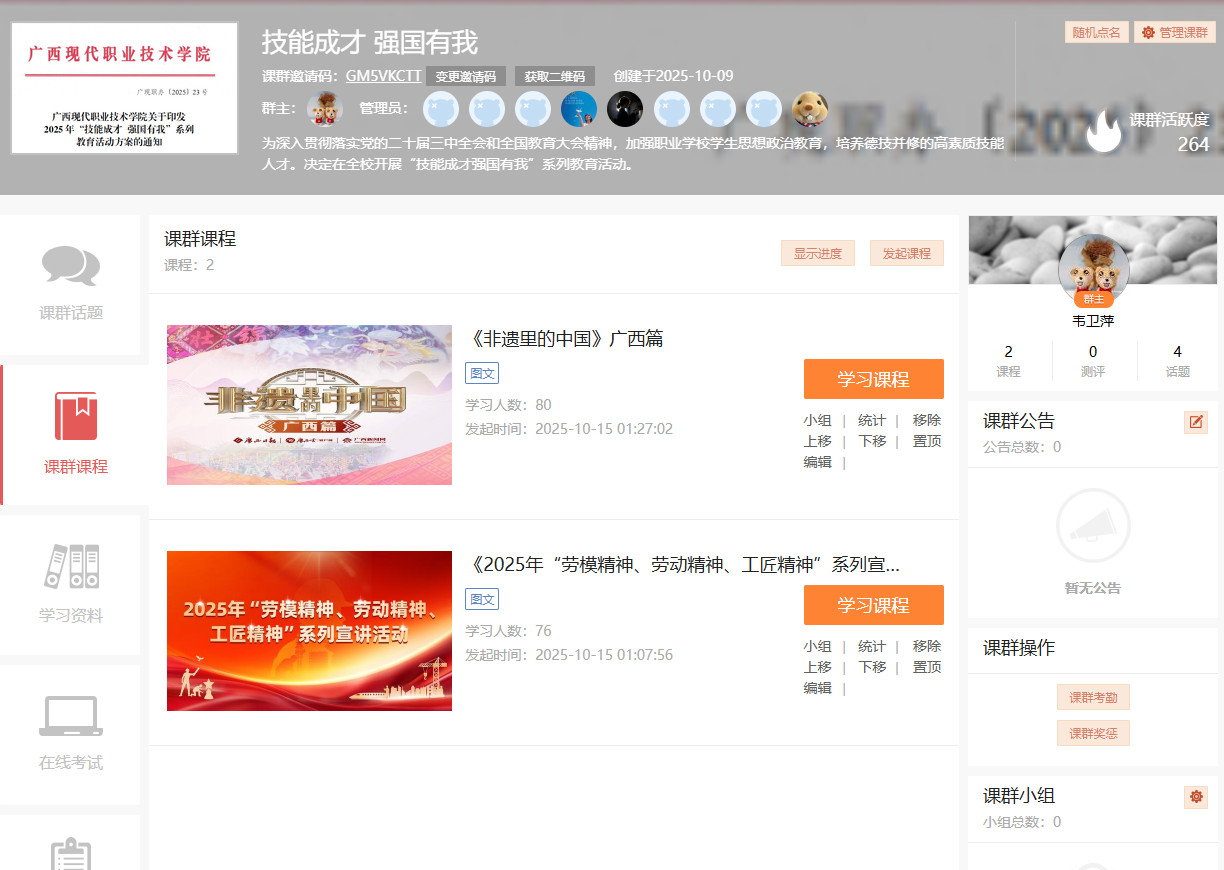Click the 随机点名 button
The height and width of the screenshot is (870, 1224).
1096,32
